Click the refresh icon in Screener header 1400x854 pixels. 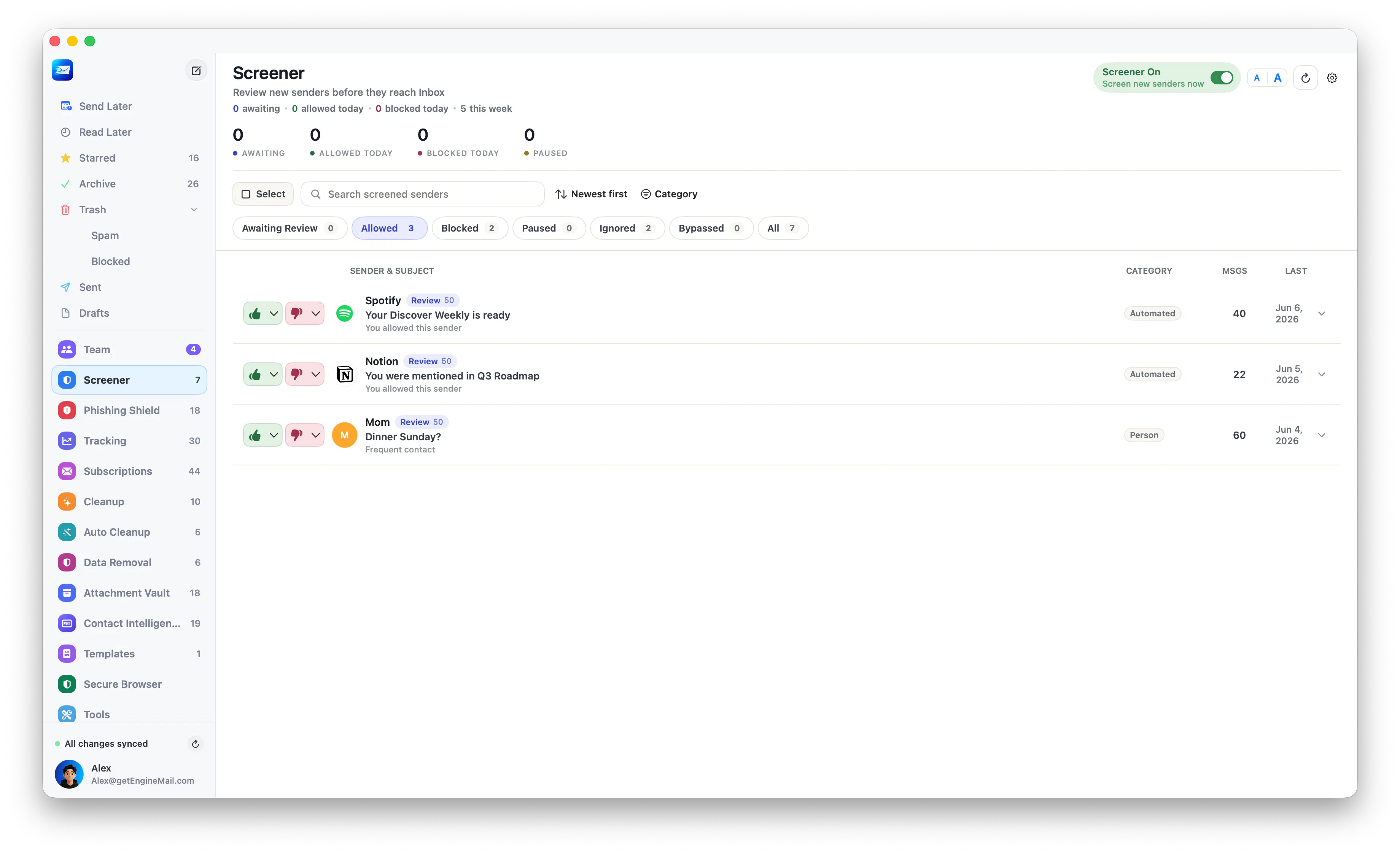point(1306,78)
